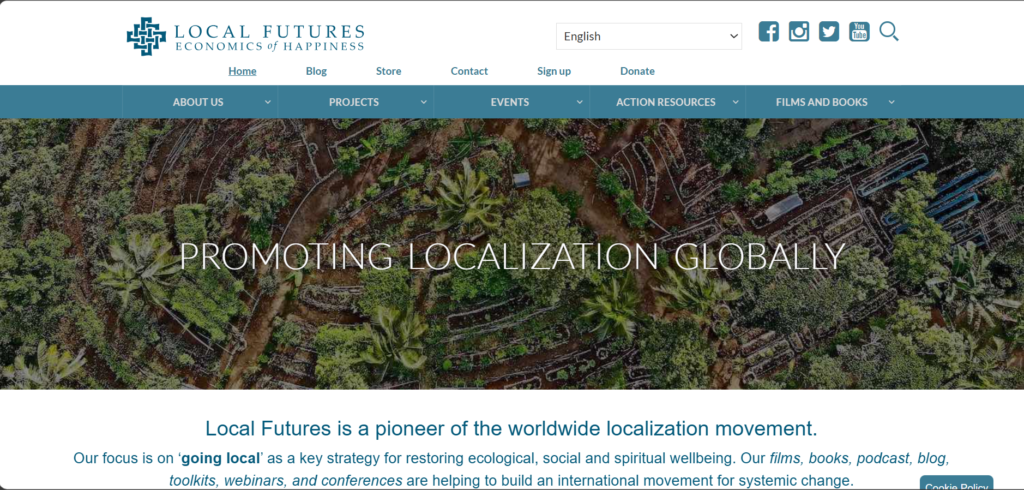Open the Instagram icon in header

[799, 31]
